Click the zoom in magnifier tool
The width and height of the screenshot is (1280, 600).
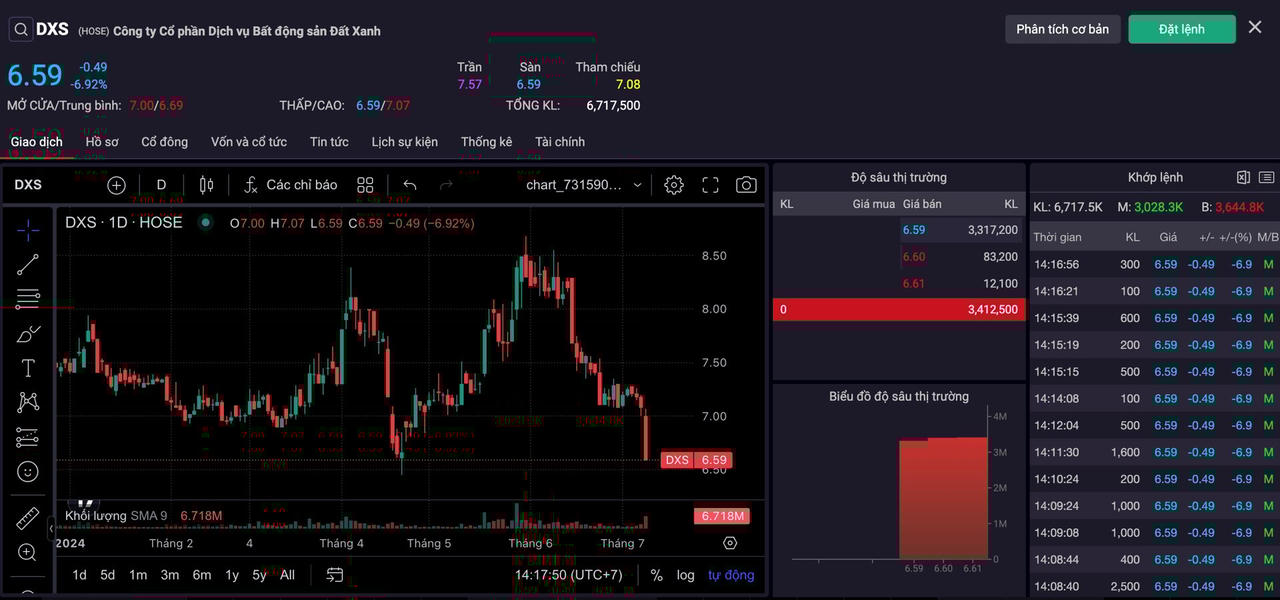28,552
